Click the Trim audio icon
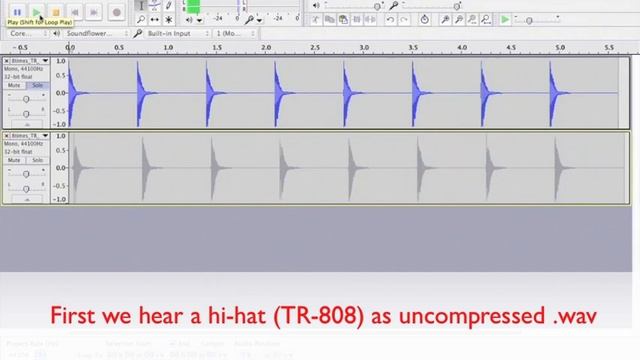This screenshot has height=360, width=640. 357,19
